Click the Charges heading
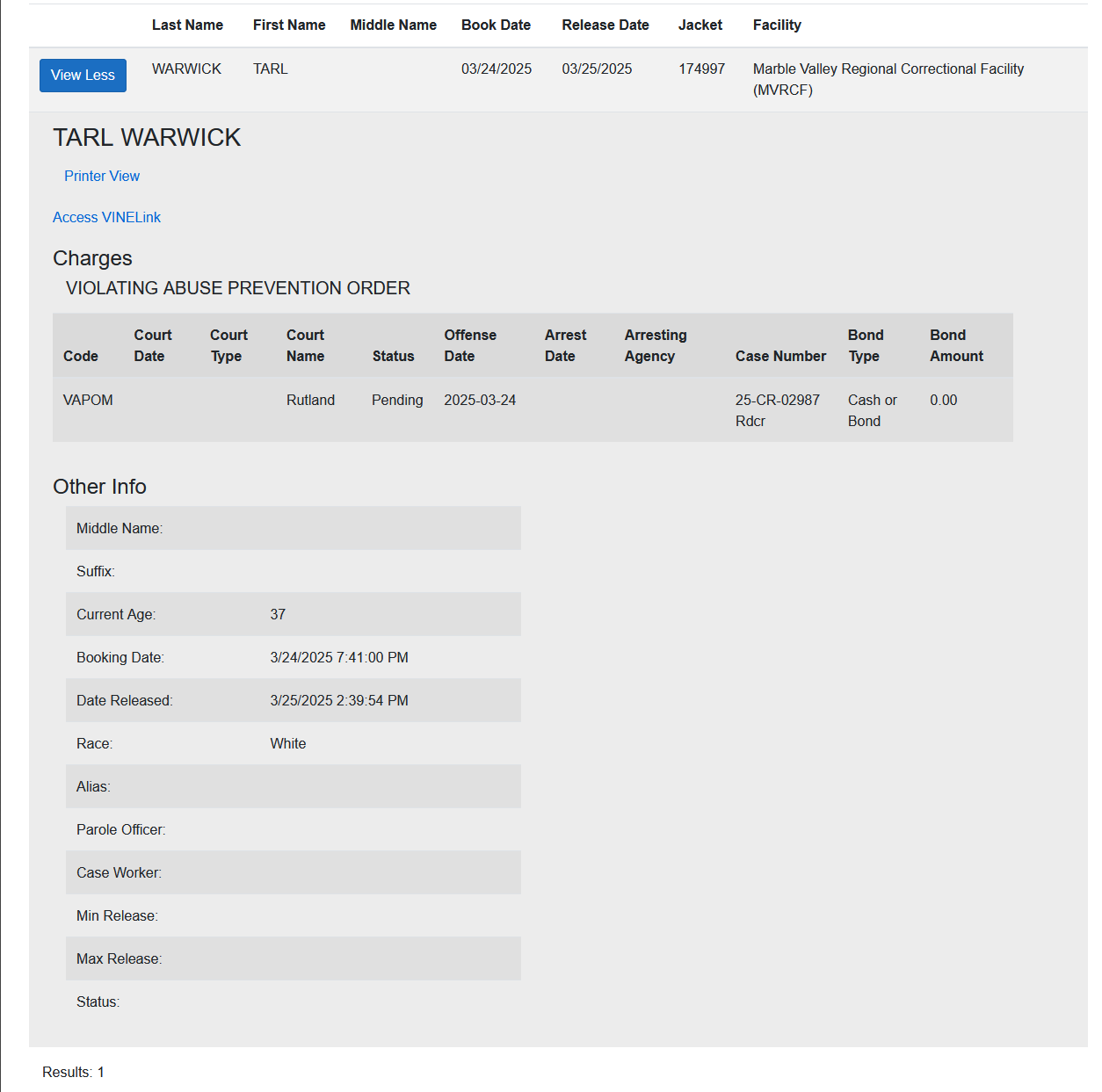The height and width of the screenshot is (1092, 1102). [92, 258]
